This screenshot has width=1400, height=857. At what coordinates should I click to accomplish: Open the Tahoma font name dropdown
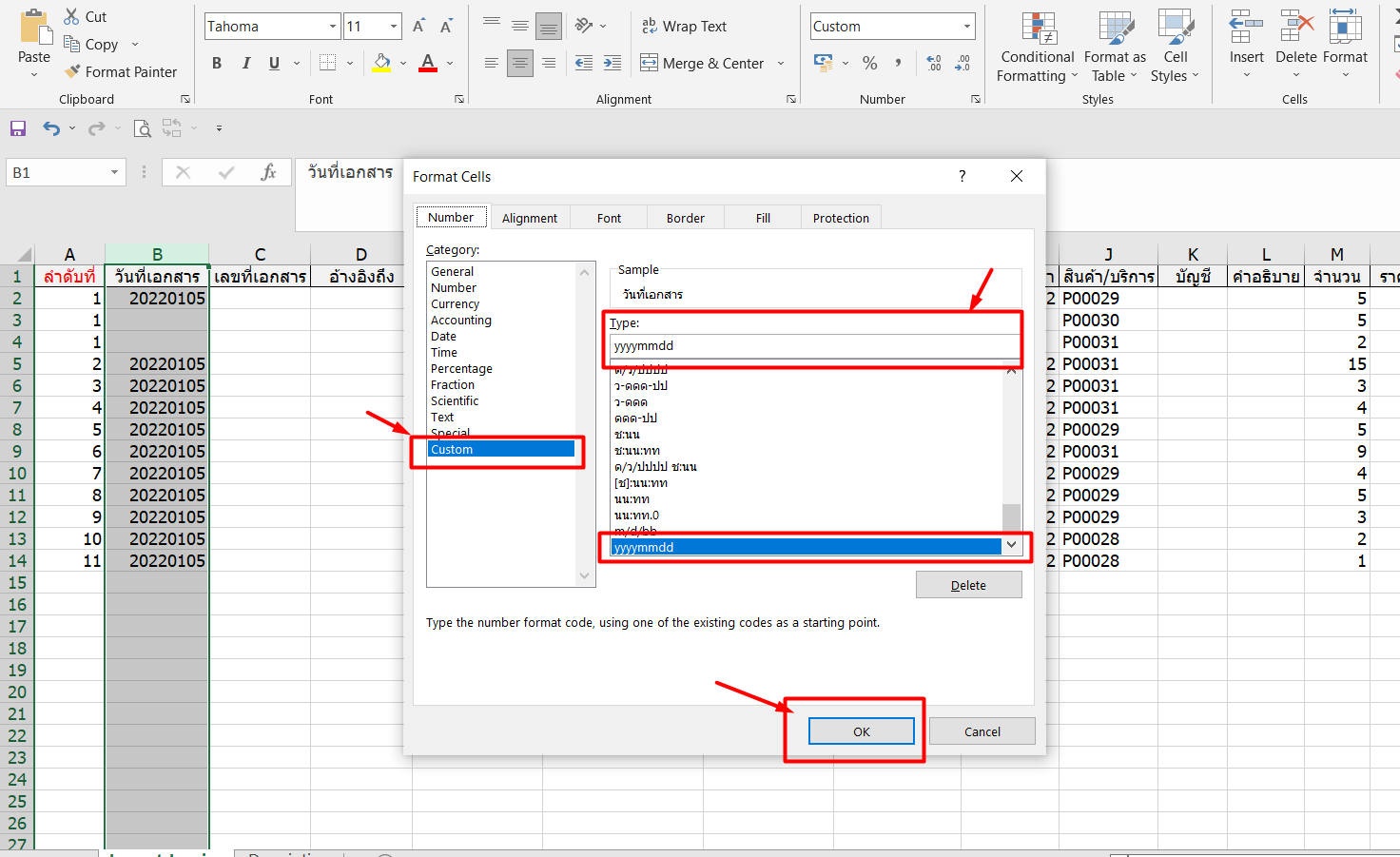(x=333, y=27)
